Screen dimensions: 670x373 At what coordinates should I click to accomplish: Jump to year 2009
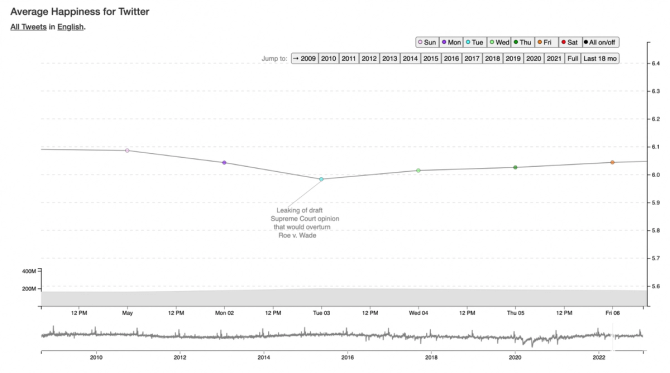305,59
